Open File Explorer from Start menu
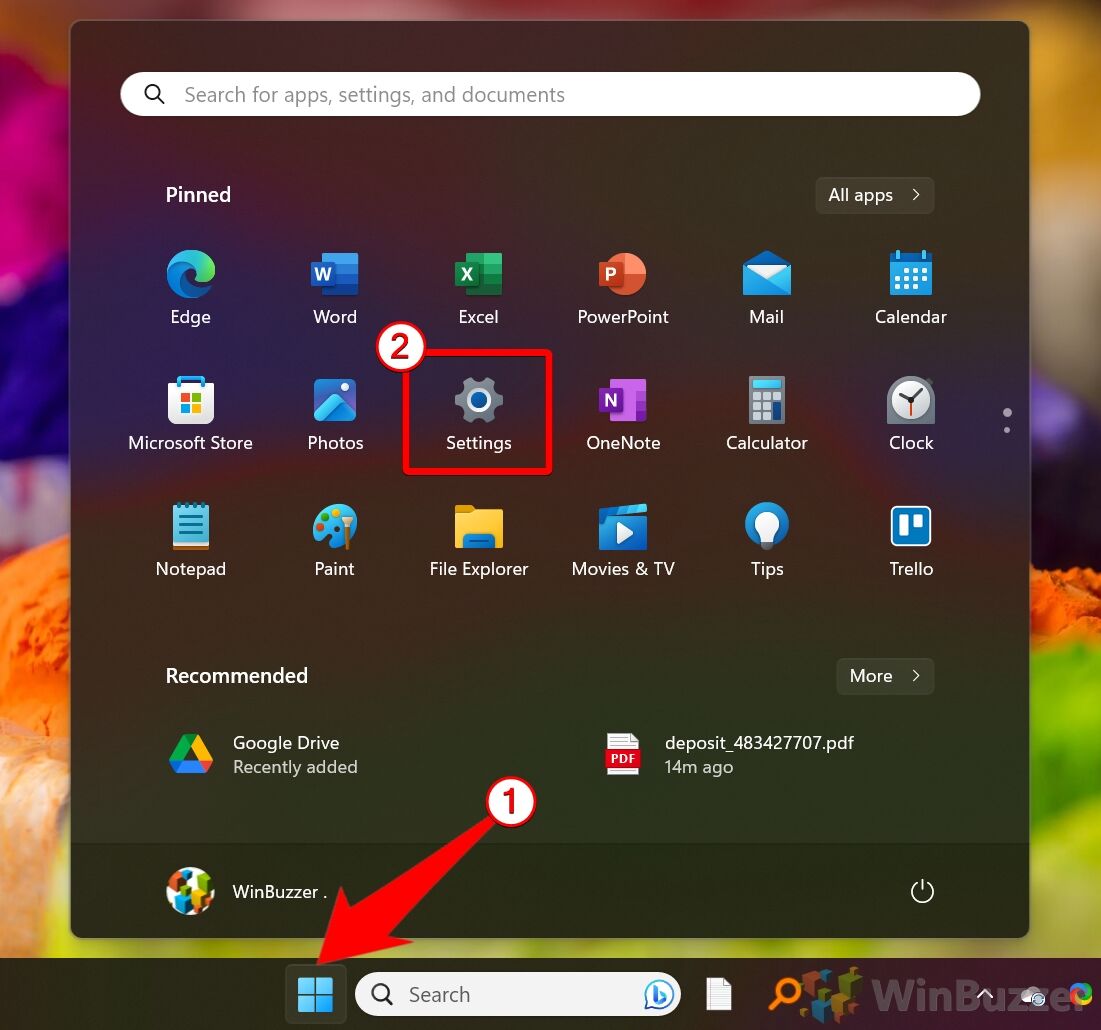Screen dimensions: 1101x1030 pos(478,539)
